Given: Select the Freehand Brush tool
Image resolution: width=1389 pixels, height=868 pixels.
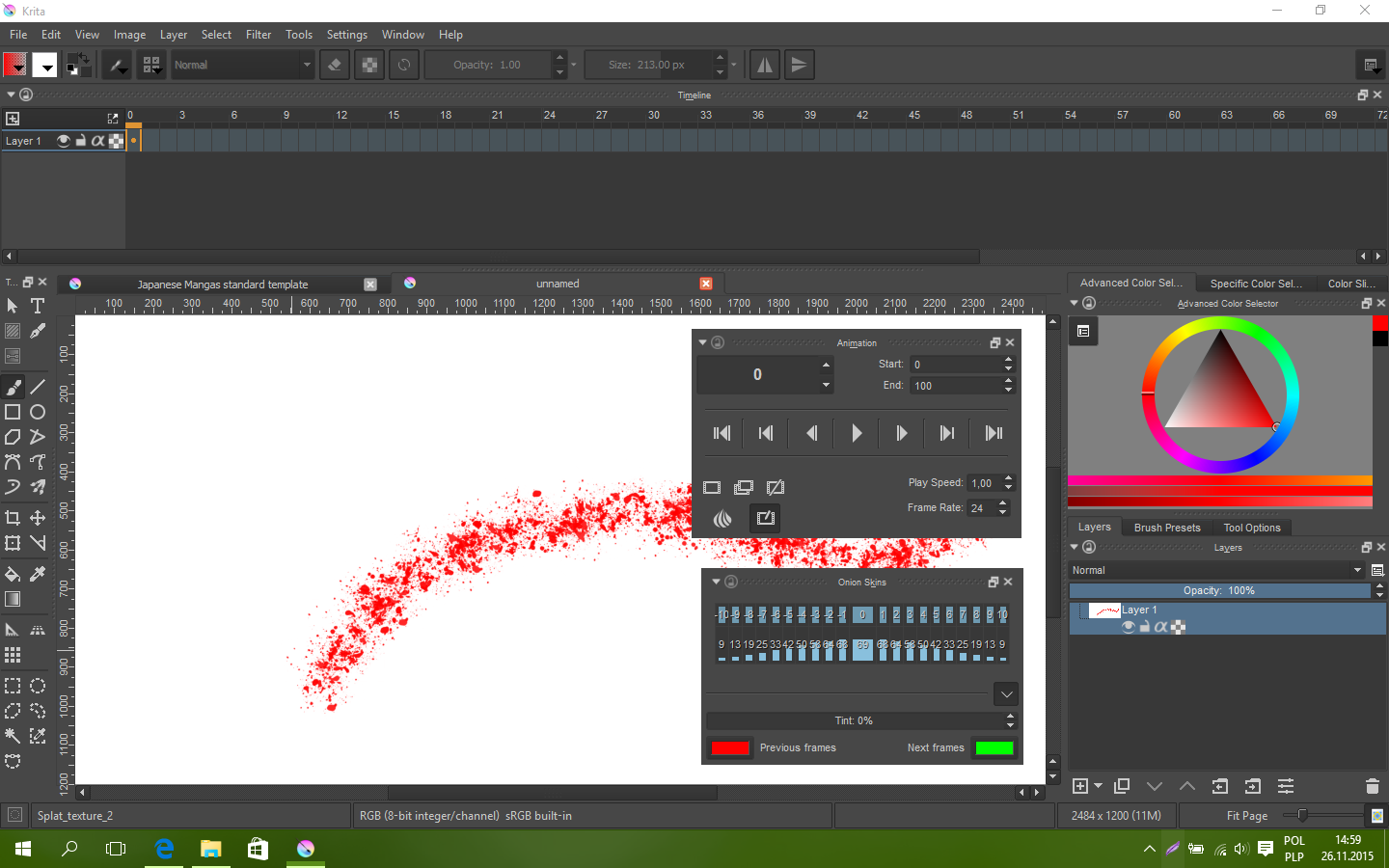Looking at the screenshot, I should pyautogui.click(x=13, y=387).
